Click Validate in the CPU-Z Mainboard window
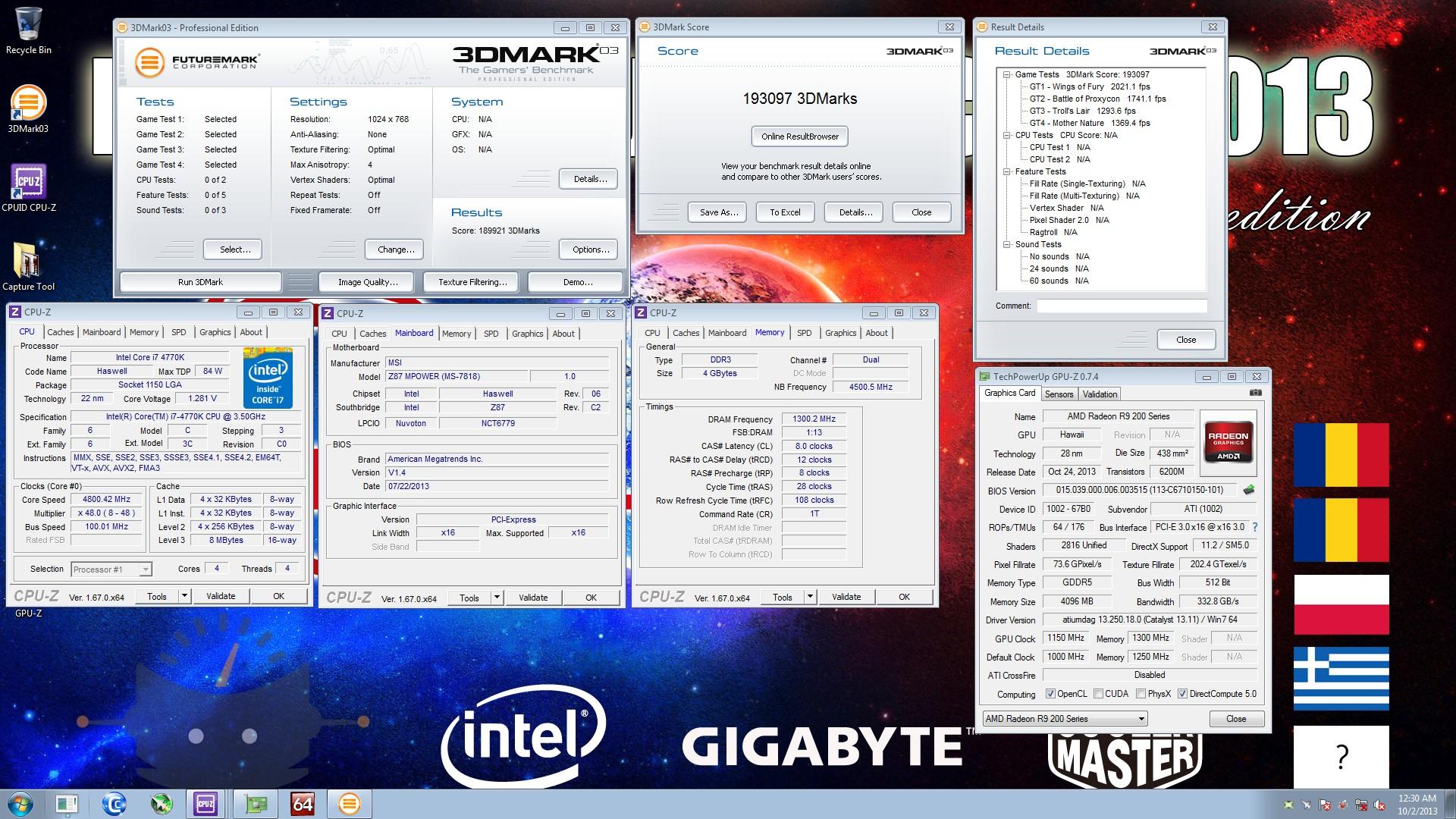The height and width of the screenshot is (819, 1456). pyautogui.click(x=533, y=598)
